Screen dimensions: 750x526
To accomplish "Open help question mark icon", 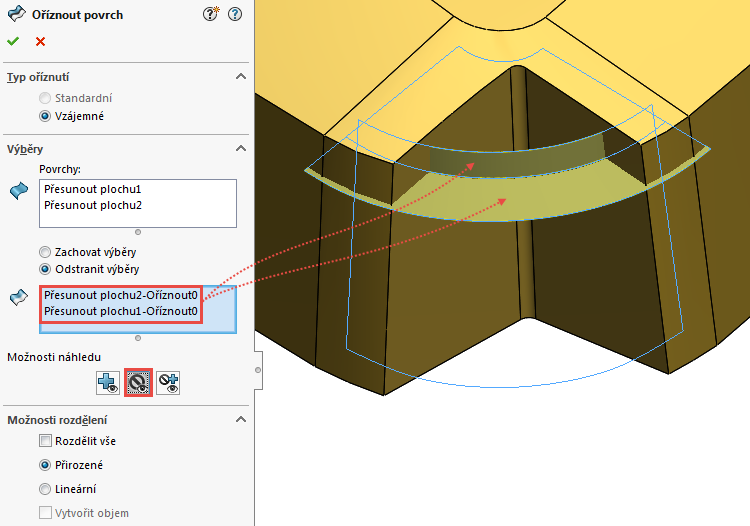I will 235,14.
